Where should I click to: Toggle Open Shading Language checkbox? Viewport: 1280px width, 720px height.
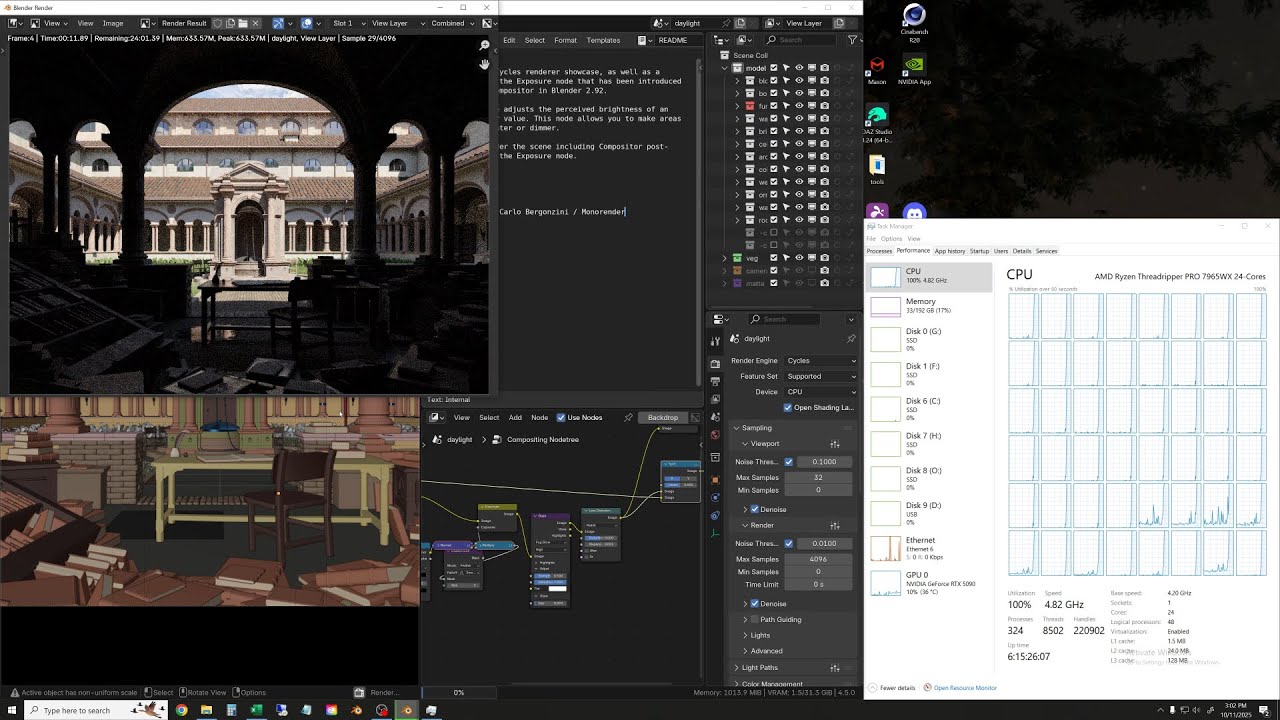coord(788,408)
